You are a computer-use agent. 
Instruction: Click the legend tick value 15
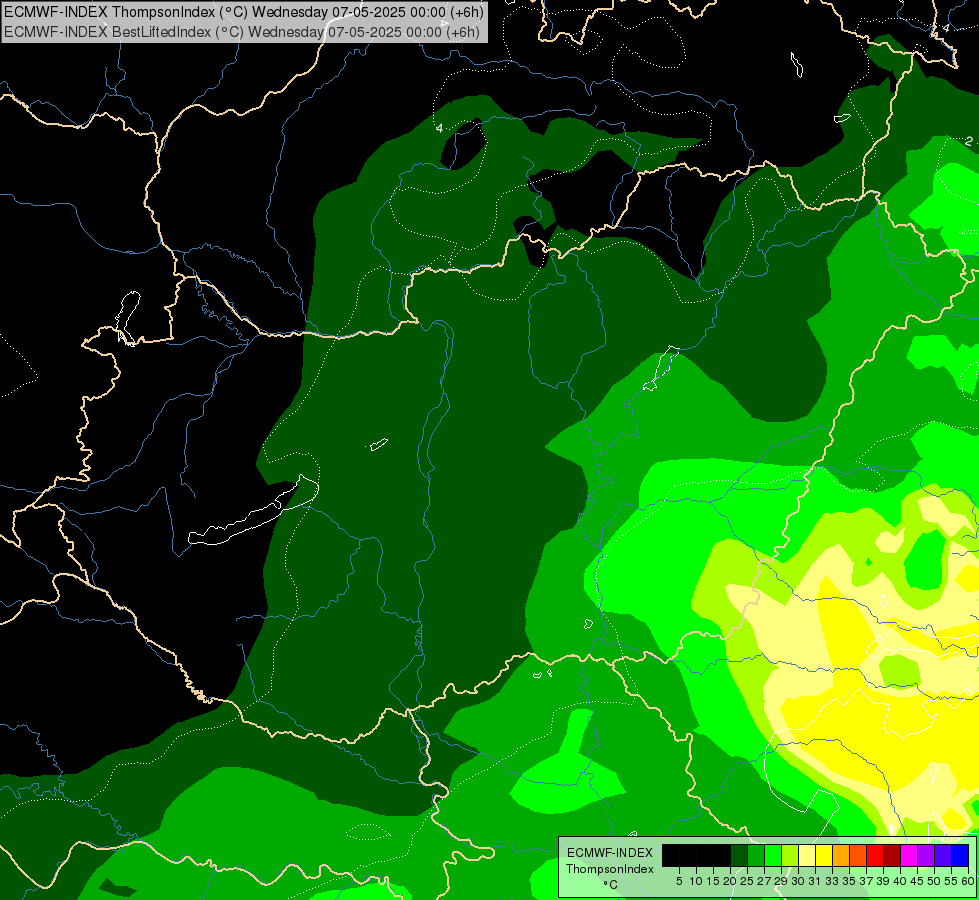click(713, 881)
